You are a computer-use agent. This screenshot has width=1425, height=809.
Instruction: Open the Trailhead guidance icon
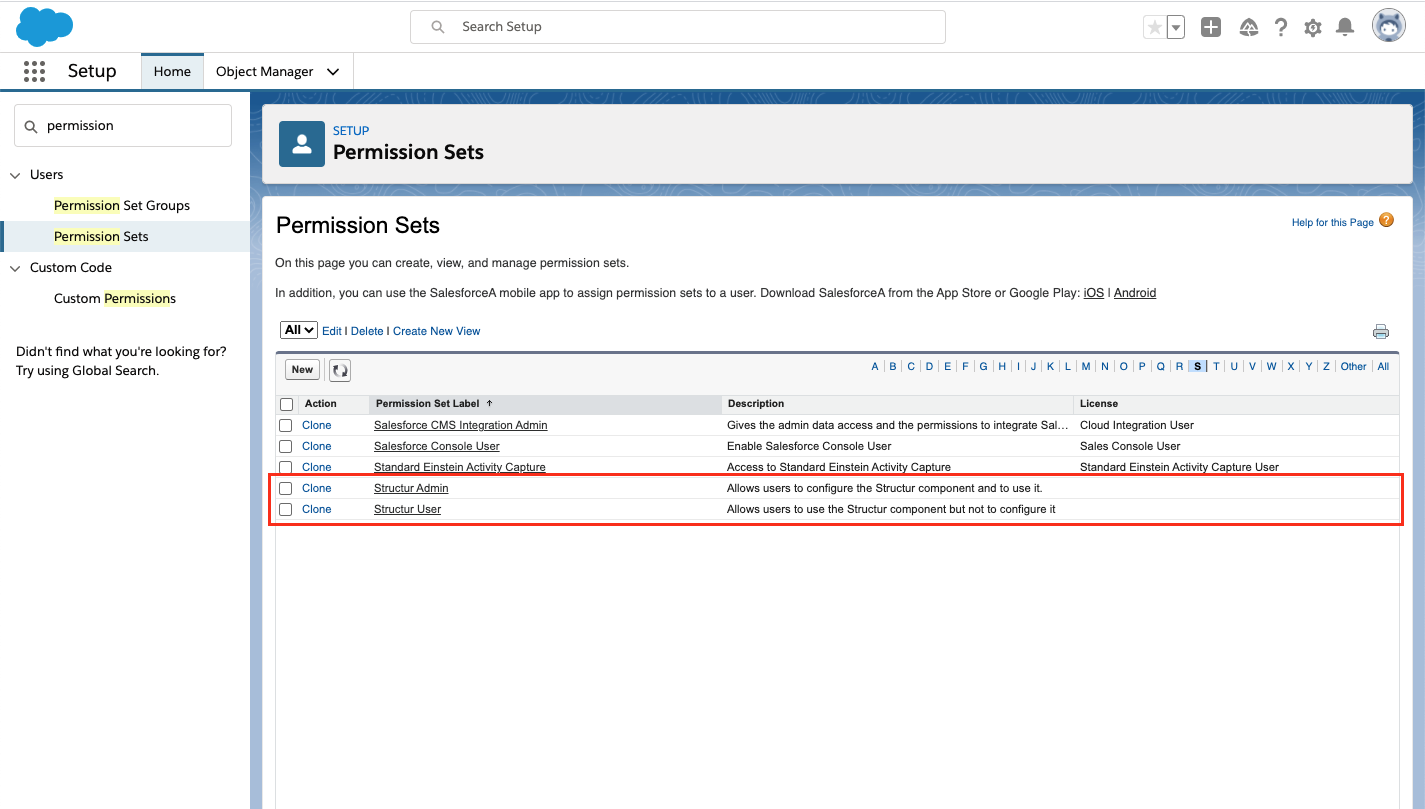pos(1249,28)
